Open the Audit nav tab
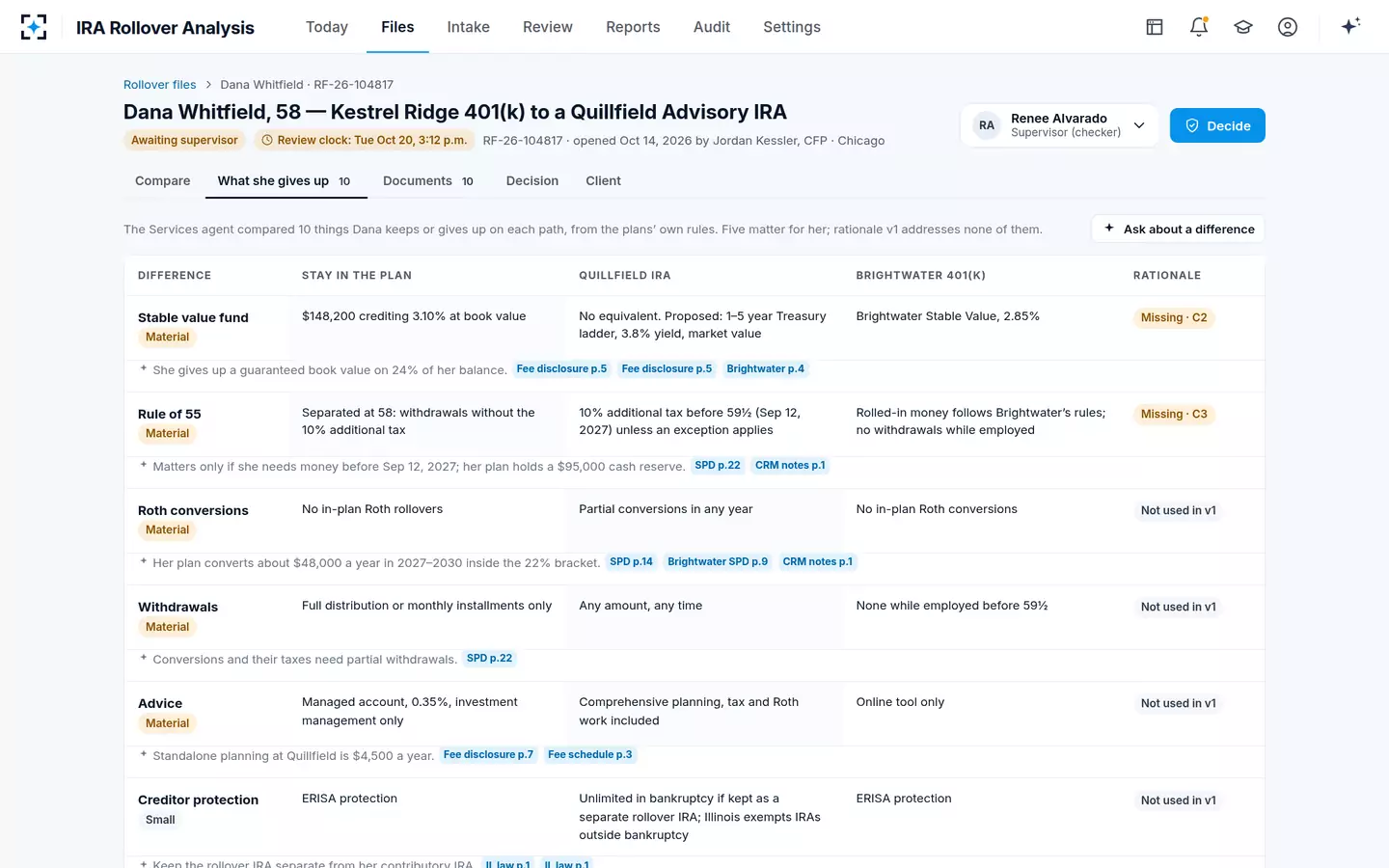Viewport: 1389px width, 868px height. pos(712,27)
